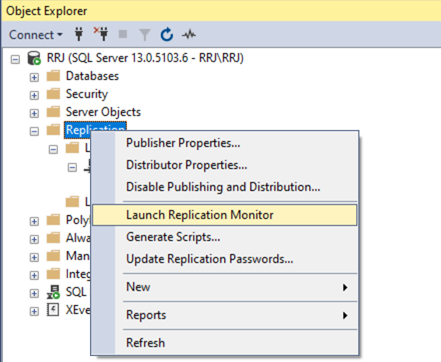441x362 pixels.
Task: Expand the Man... node
Action: [x=34, y=257]
